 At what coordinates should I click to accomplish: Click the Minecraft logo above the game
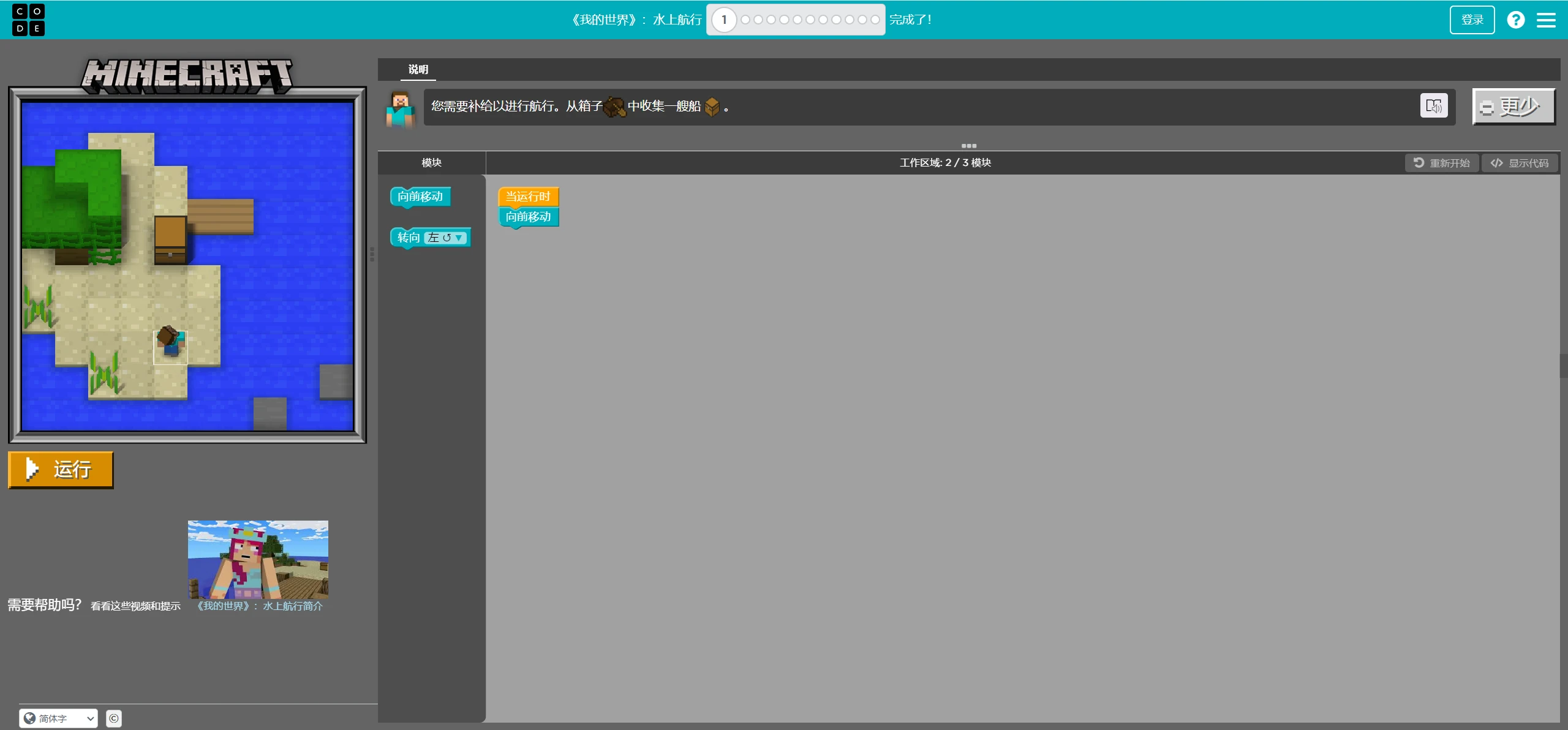tap(187, 76)
